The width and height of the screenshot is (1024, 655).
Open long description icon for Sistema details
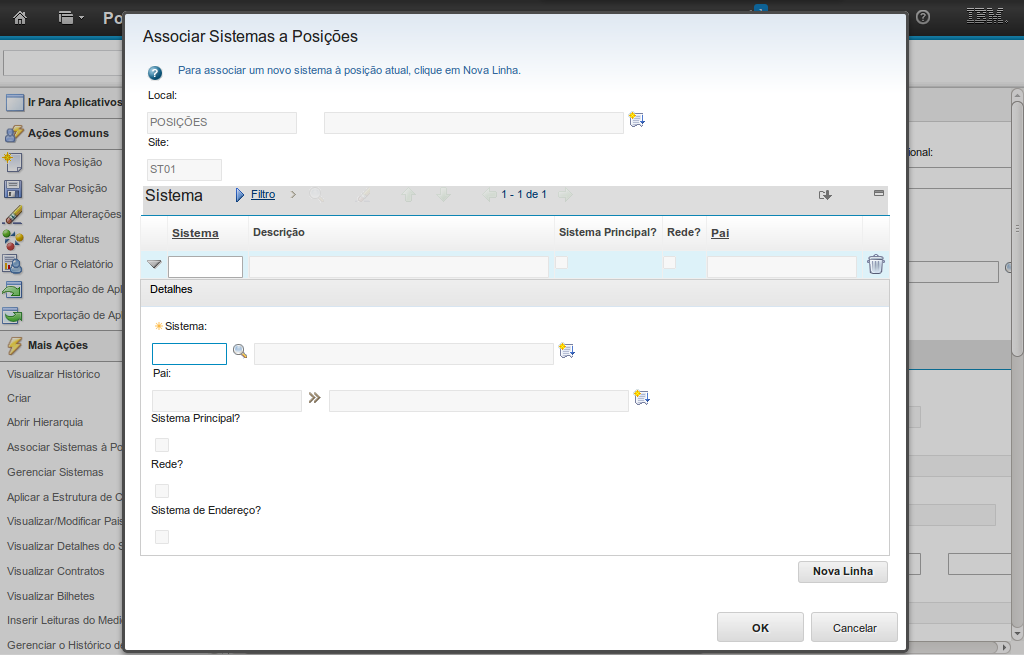567,351
